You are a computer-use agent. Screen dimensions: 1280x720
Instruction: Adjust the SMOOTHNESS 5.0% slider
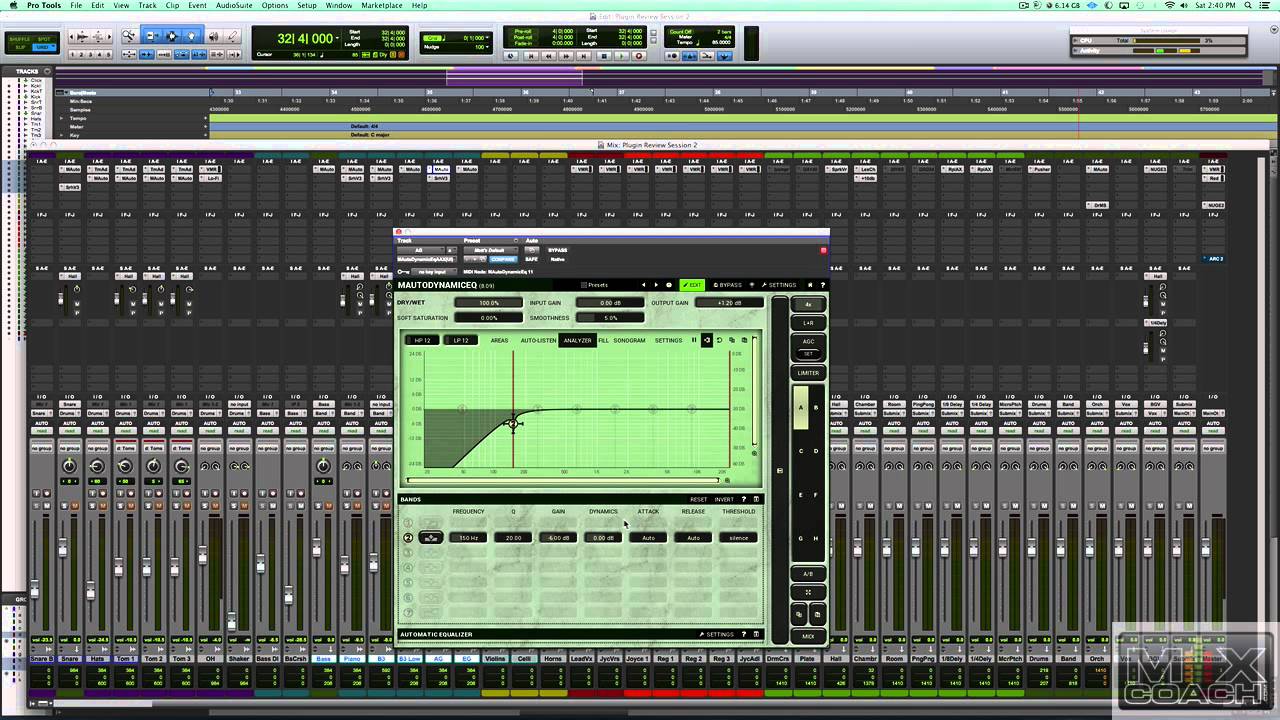coord(610,318)
